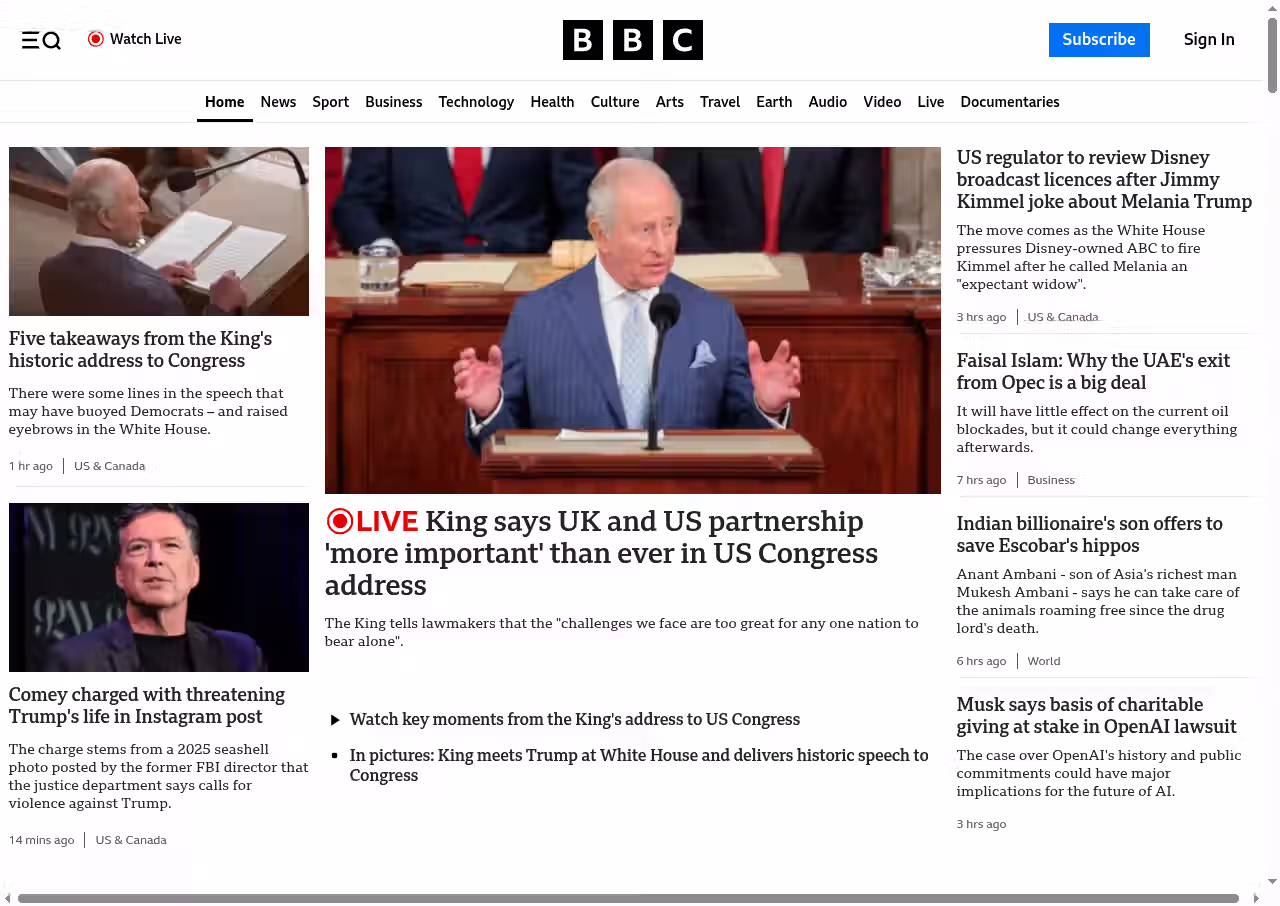Click the red LIVE indicator icon on headline
The width and height of the screenshot is (1280, 906).
coord(340,521)
